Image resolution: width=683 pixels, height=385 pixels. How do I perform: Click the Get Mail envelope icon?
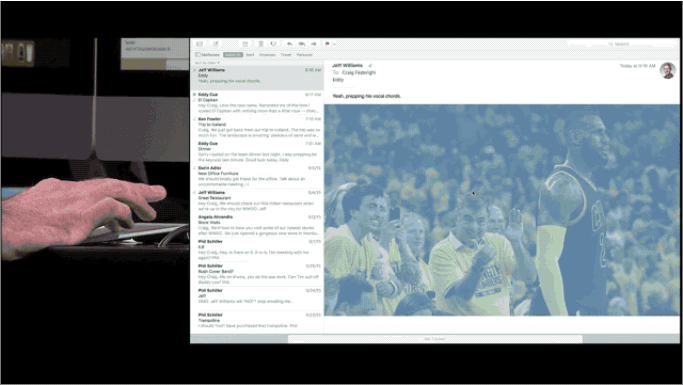click(x=199, y=44)
